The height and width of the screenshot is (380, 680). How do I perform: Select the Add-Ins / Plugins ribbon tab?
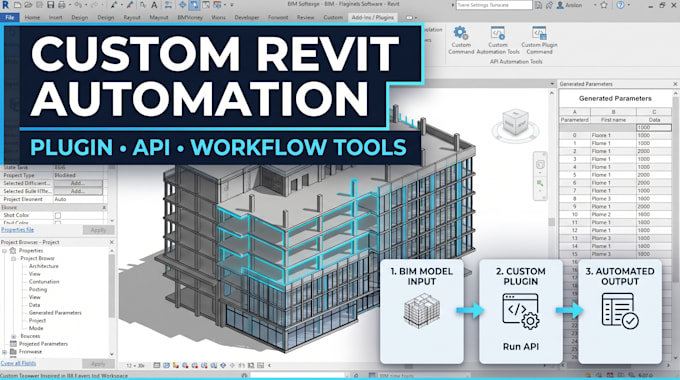click(x=373, y=17)
